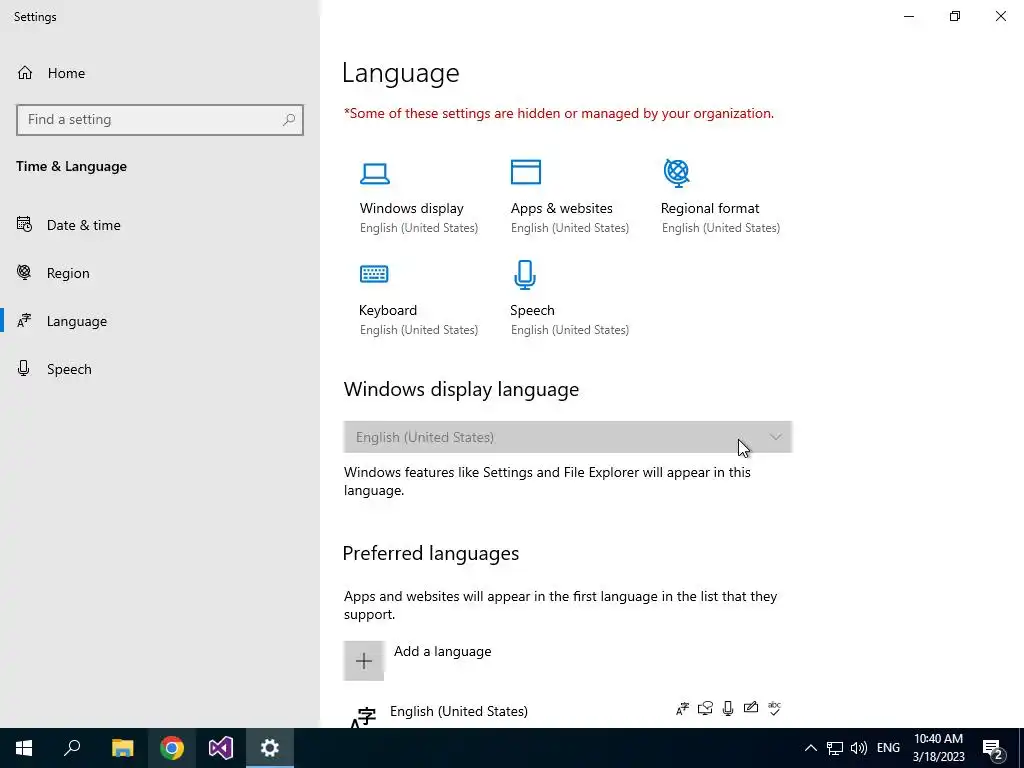Click the Preferred languages heading
Image resolution: width=1024 pixels, height=768 pixels.
pos(430,554)
